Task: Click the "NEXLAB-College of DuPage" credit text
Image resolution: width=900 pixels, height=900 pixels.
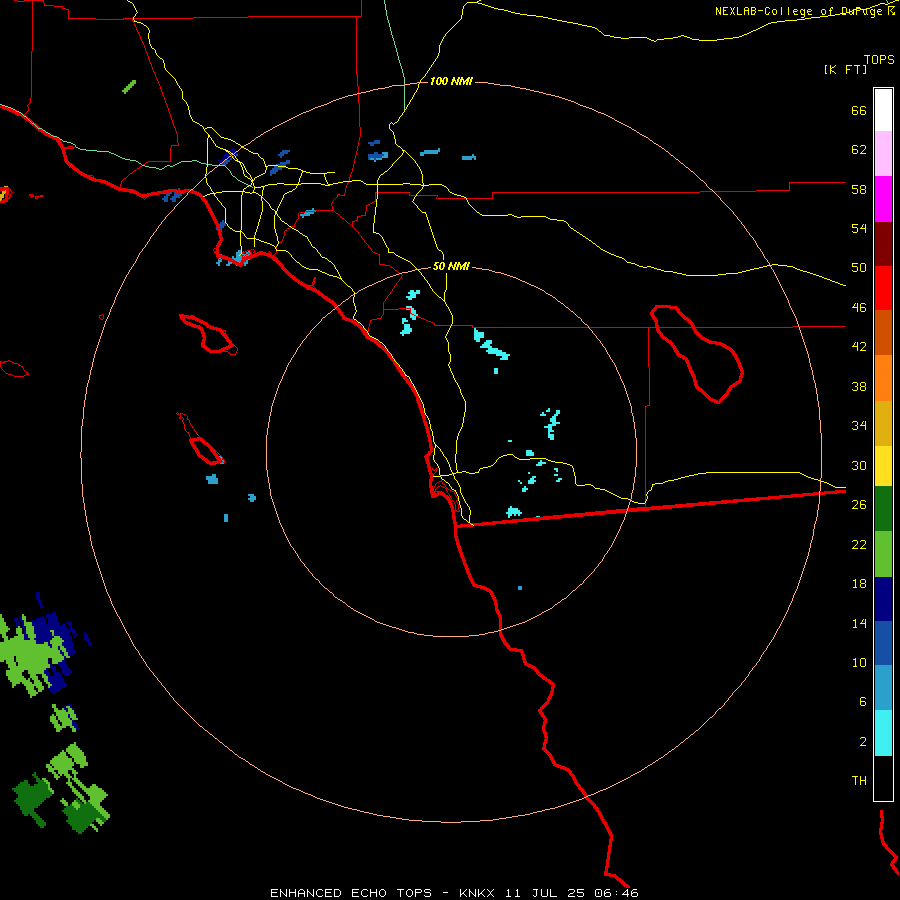Action: tap(800, 11)
